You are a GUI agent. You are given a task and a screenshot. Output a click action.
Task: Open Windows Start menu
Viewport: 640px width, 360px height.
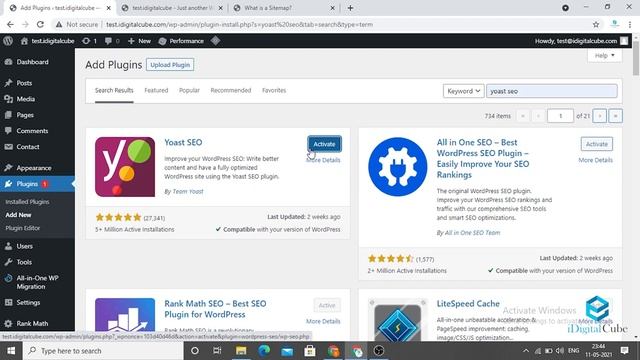pyautogui.click(x=11, y=351)
